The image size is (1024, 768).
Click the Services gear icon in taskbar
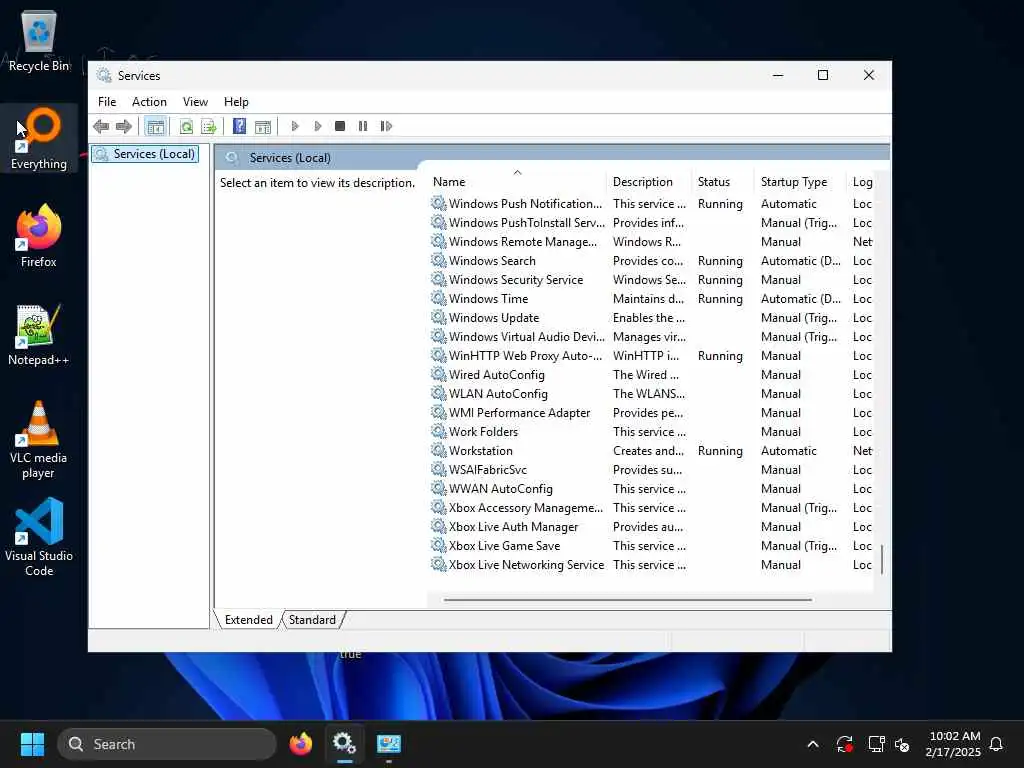(x=344, y=744)
